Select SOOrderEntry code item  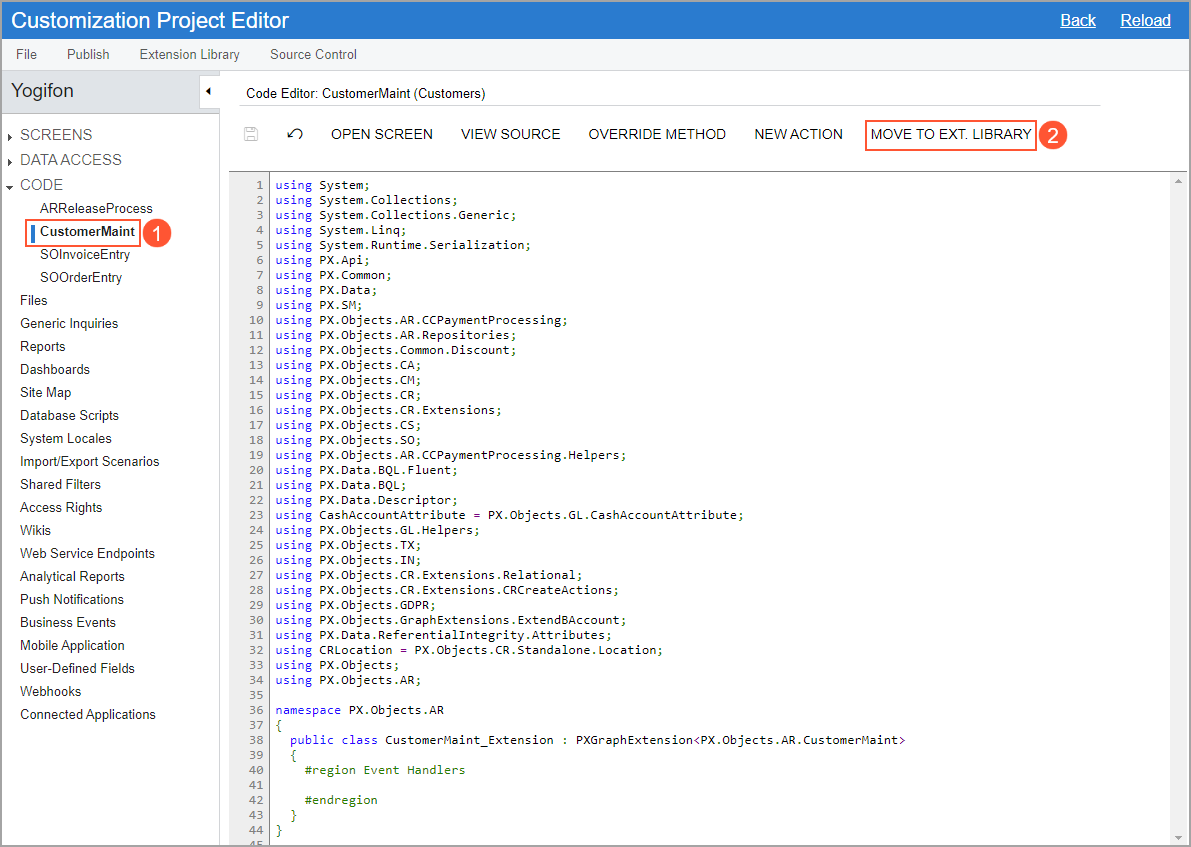(x=81, y=277)
